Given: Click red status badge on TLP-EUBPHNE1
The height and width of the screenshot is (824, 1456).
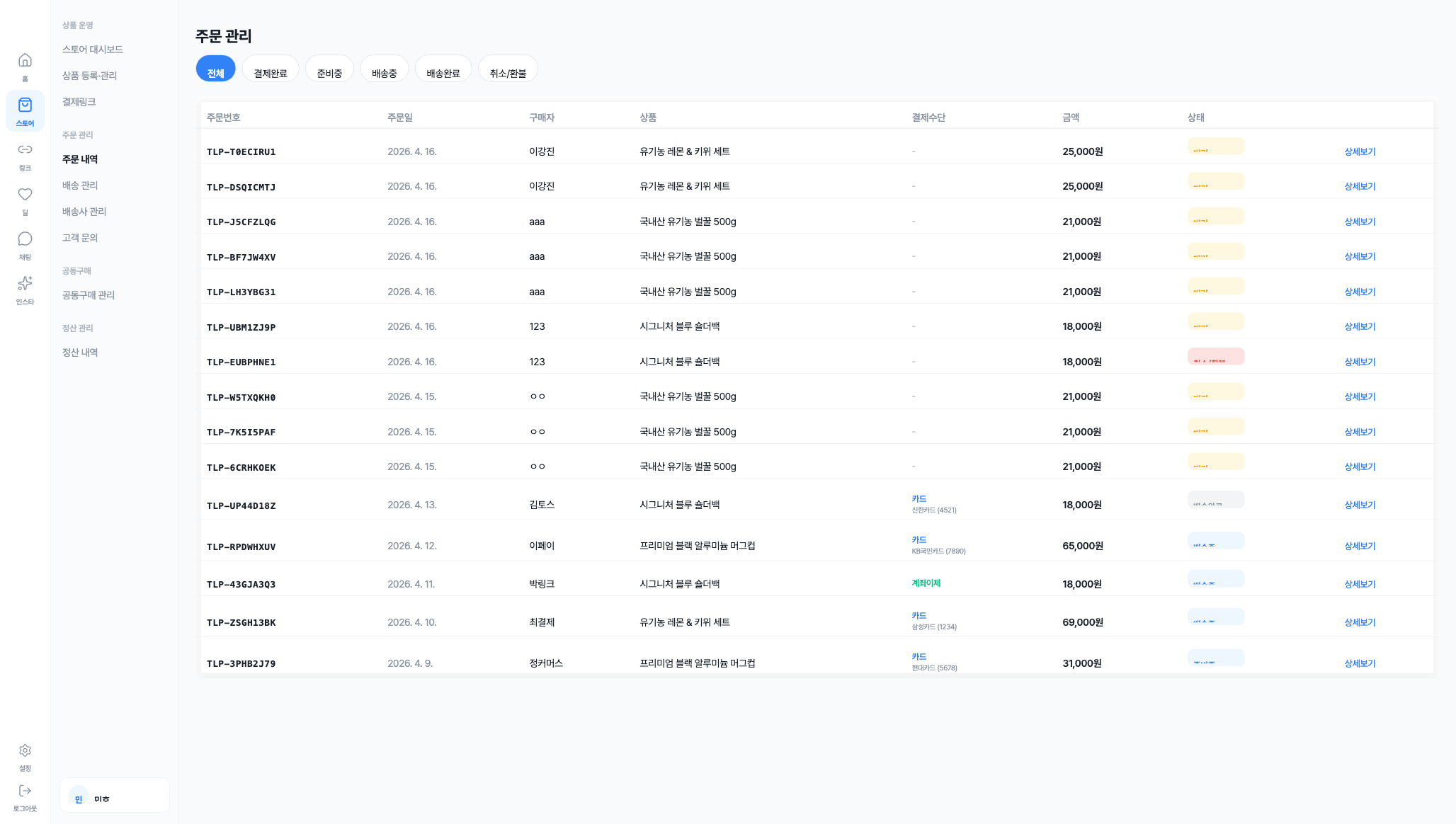Looking at the screenshot, I should click(x=1215, y=357).
